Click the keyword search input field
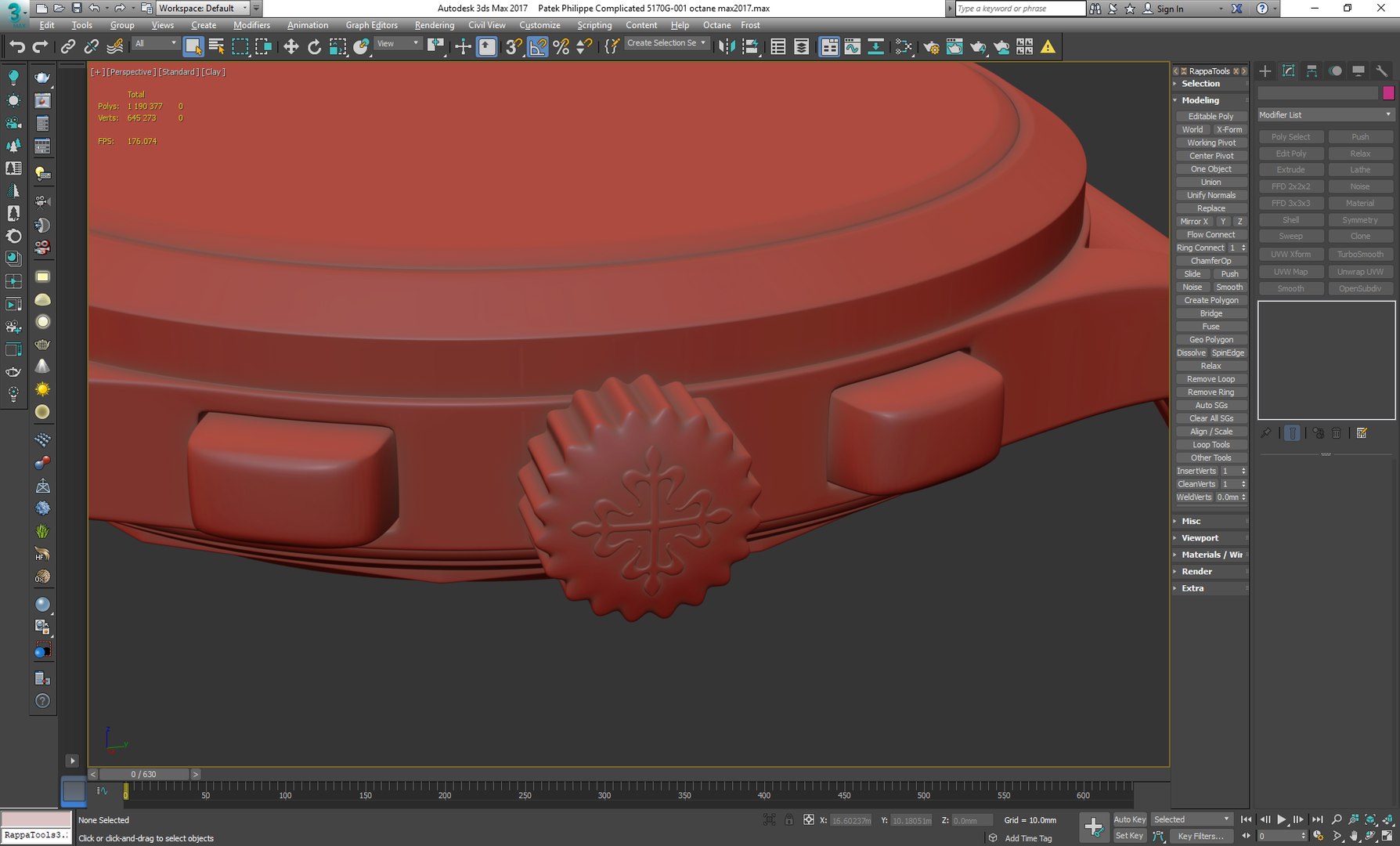 pos(1019,9)
